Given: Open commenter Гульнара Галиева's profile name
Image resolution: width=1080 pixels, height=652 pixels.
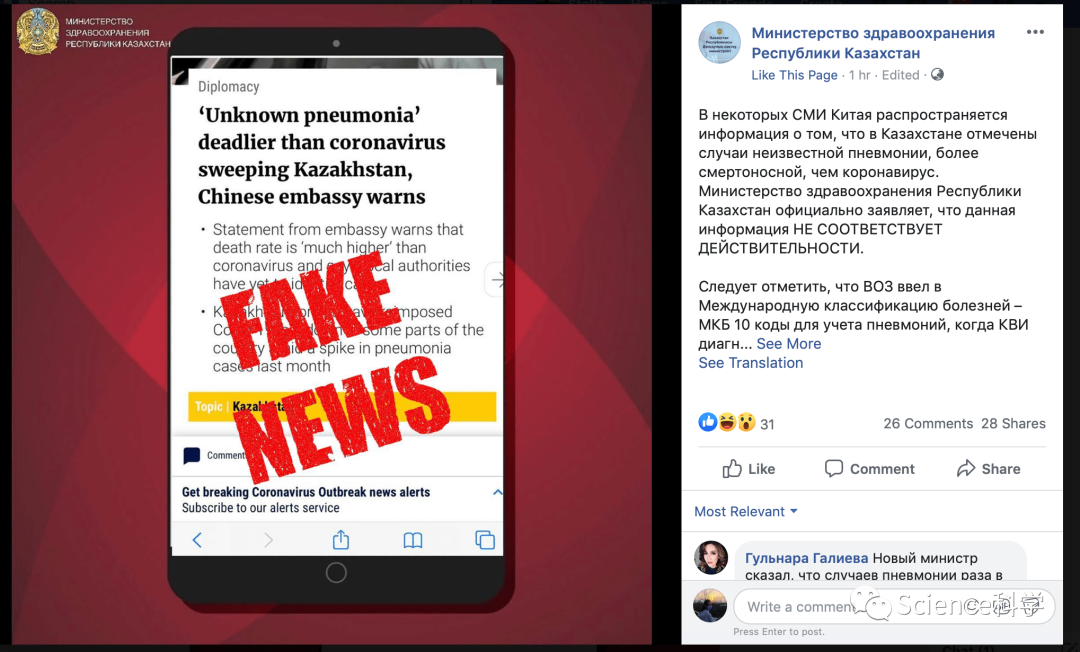Looking at the screenshot, I should [807, 558].
